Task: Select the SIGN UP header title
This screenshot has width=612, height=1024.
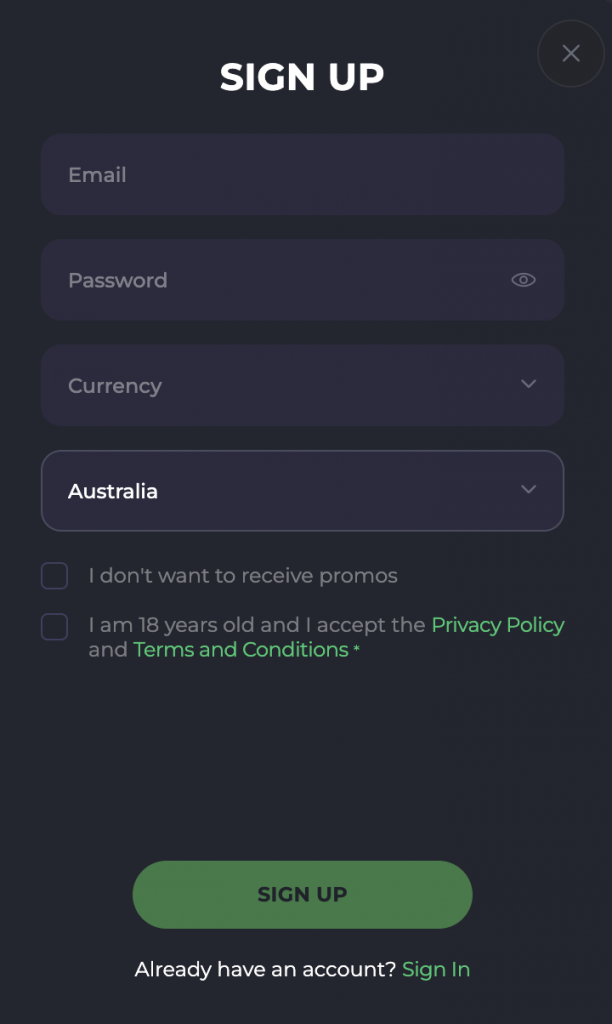Action: point(302,76)
